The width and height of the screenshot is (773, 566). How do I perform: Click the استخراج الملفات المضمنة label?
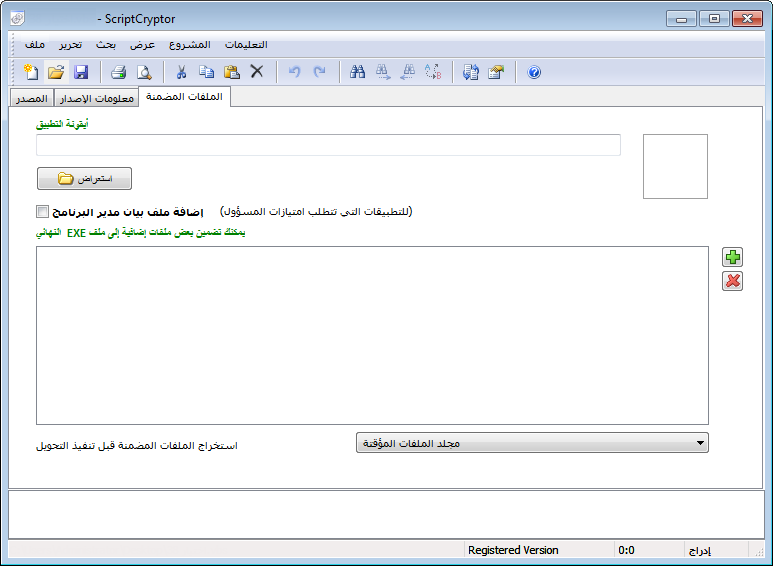coord(137,446)
